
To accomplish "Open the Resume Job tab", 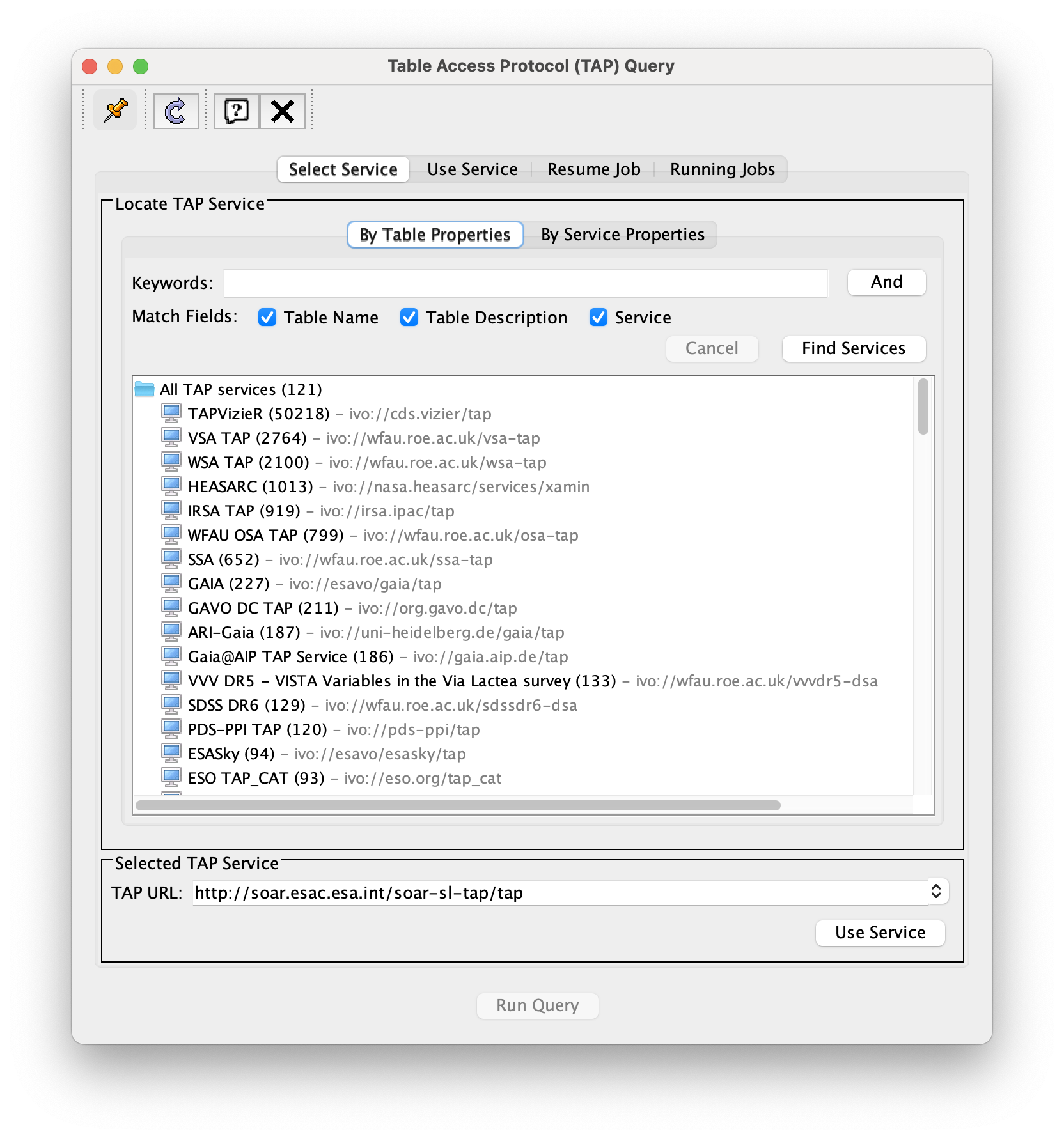I will (594, 169).
